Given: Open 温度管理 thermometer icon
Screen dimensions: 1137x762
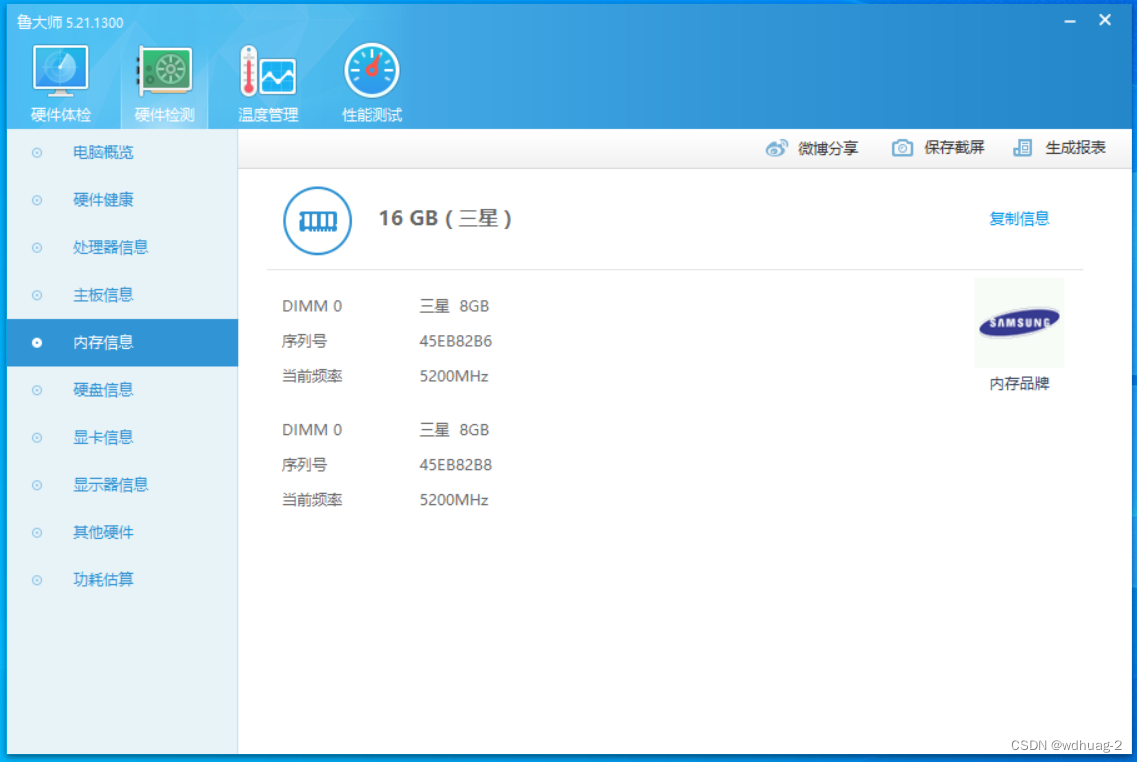Looking at the screenshot, I should point(268,71).
